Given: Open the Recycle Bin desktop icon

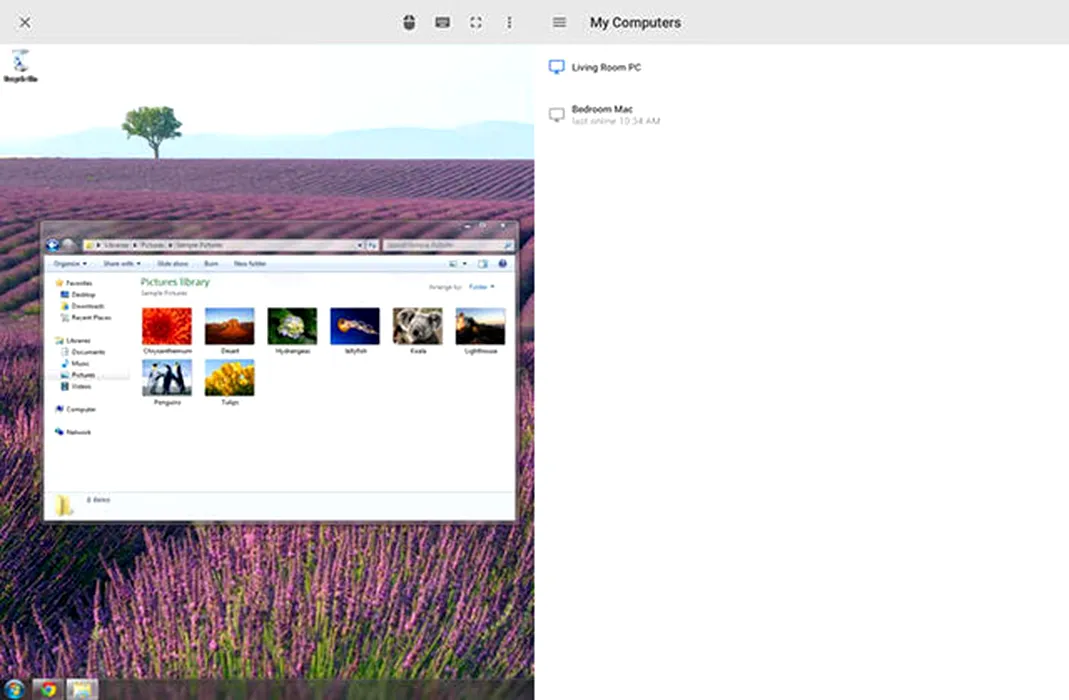Looking at the screenshot, I should [20, 66].
